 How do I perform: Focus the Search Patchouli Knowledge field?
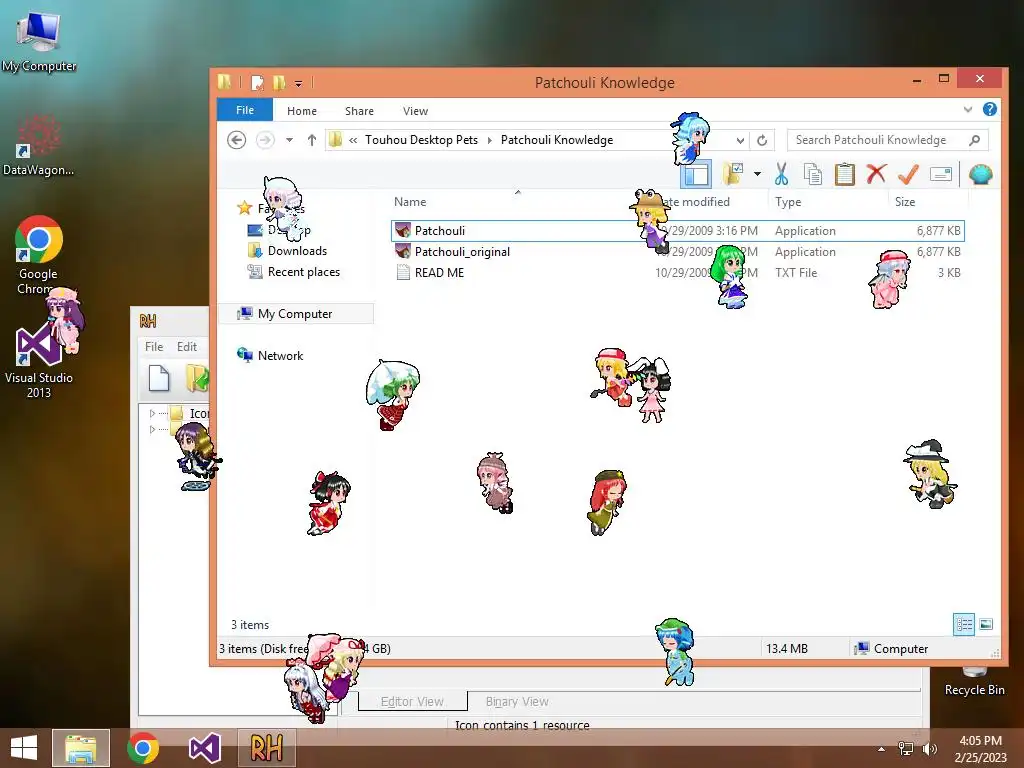(x=888, y=140)
